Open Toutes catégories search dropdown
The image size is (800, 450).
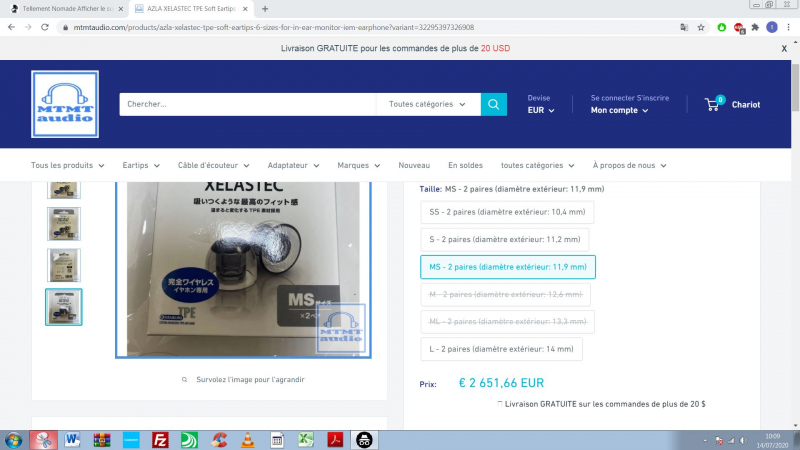coord(428,104)
